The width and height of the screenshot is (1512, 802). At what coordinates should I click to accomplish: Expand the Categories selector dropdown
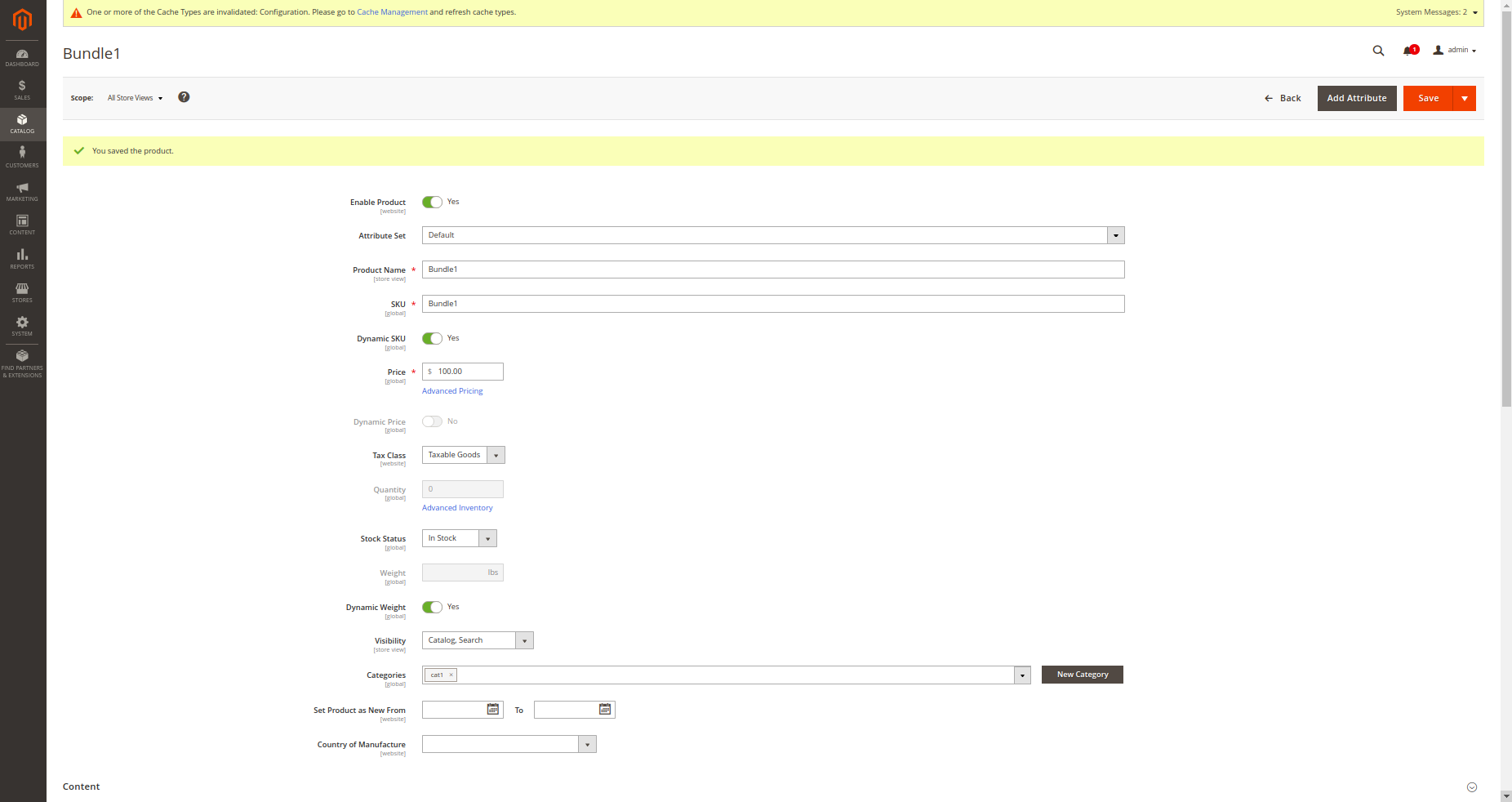pyautogui.click(x=1022, y=675)
